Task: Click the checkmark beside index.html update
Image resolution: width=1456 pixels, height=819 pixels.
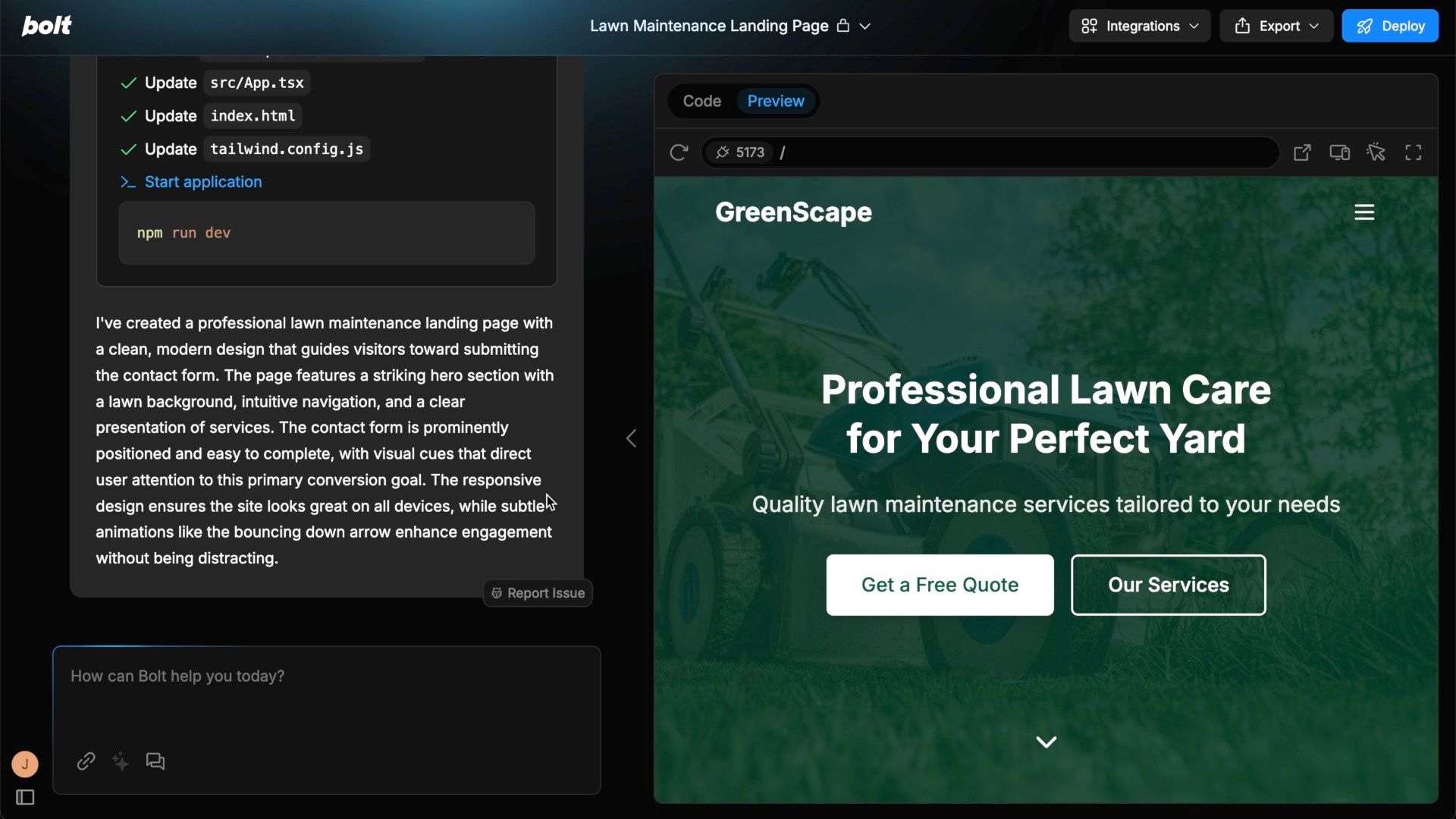Action: [129, 116]
